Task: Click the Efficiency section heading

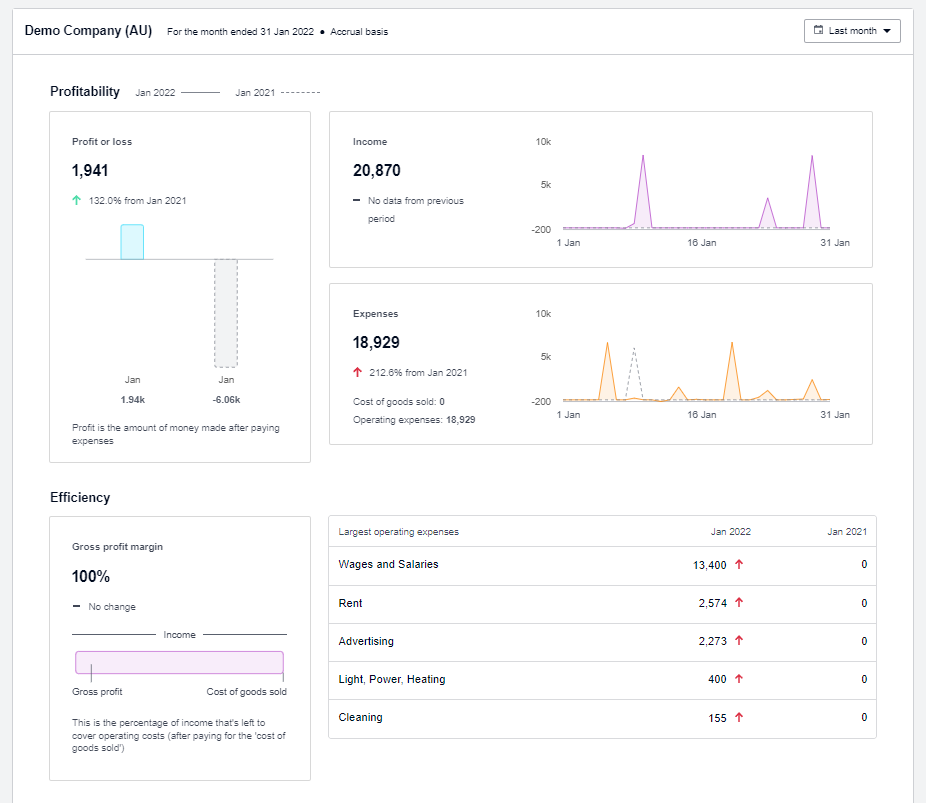Action: pos(80,498)
